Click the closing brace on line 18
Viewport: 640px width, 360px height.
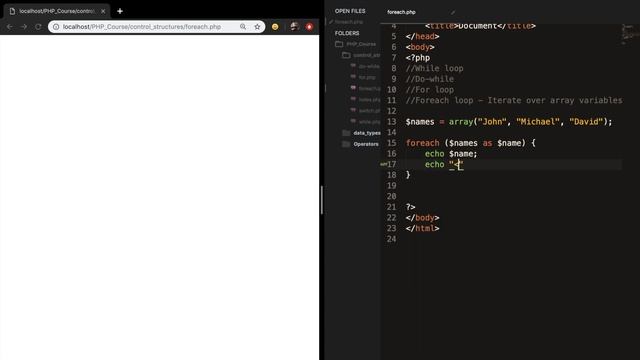408,175
